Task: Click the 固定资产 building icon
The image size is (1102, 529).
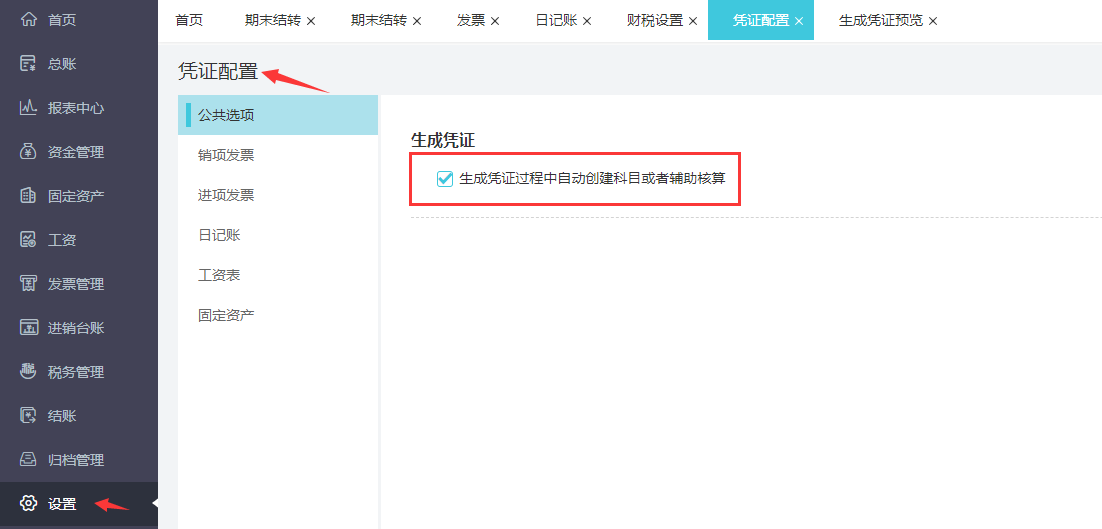Action: (x=28, y=196)
